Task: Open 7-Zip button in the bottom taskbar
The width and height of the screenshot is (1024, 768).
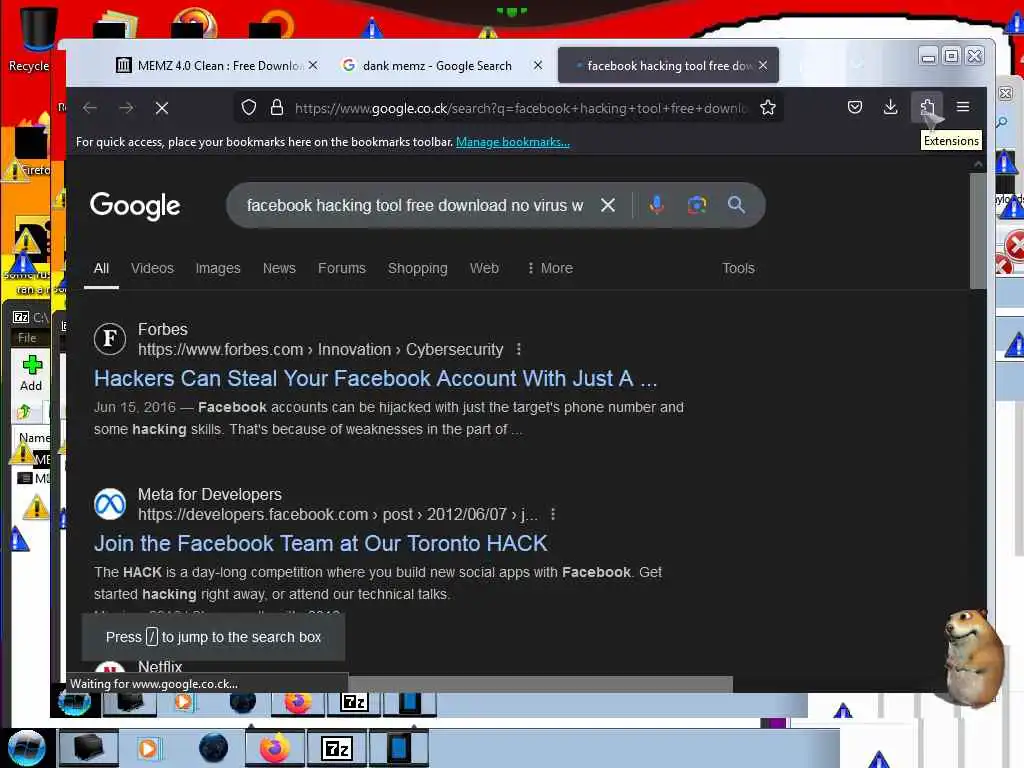Action: (337, 748)
